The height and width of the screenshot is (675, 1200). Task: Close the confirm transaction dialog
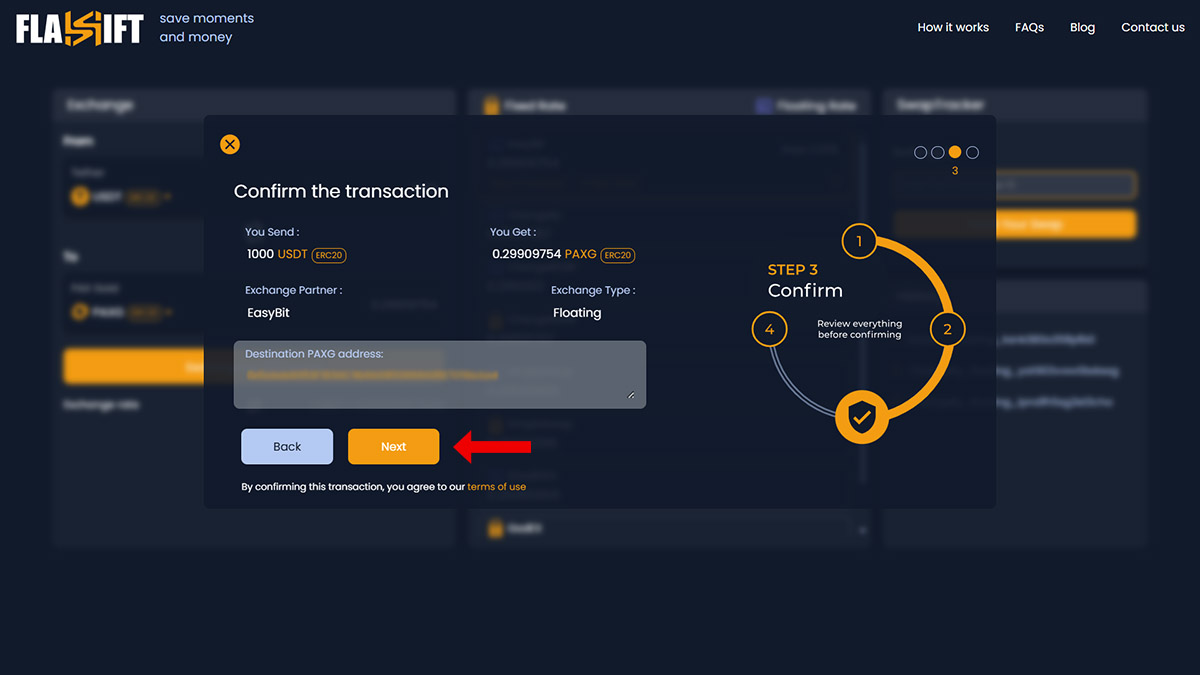tap(230, 144)
